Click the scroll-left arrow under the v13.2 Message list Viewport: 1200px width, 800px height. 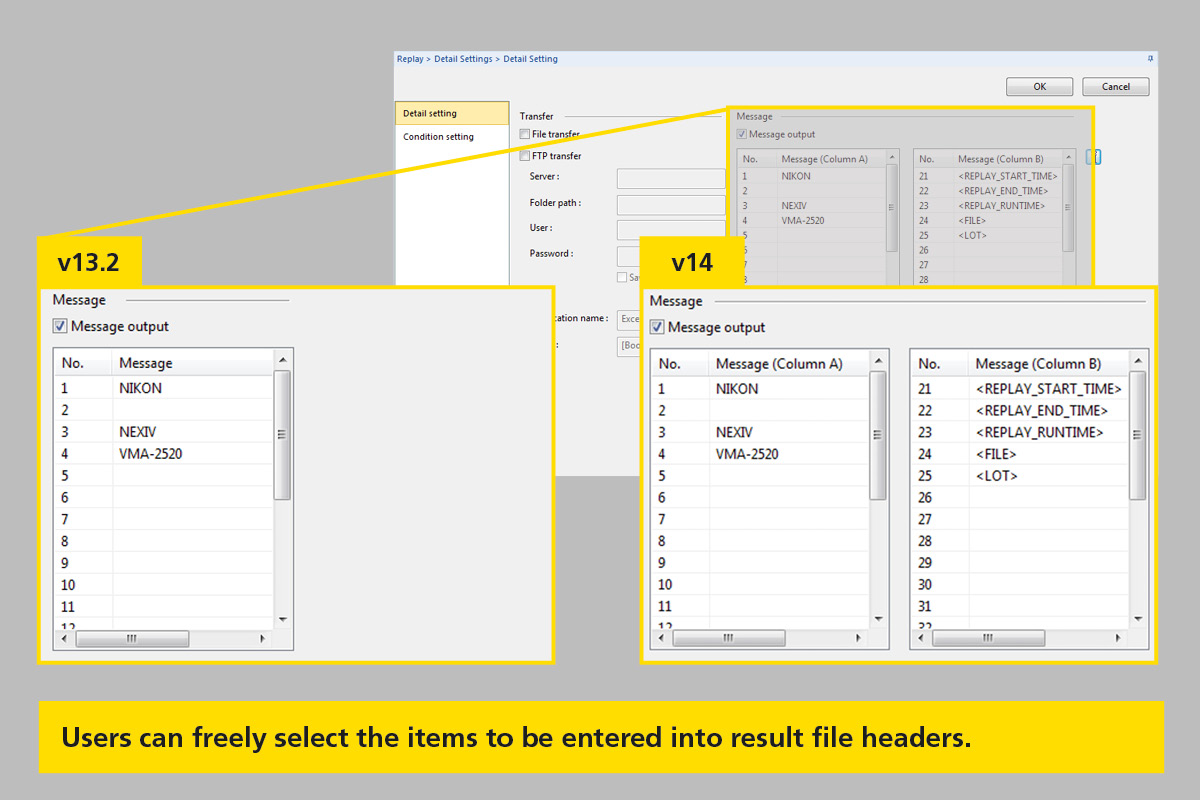pyautogui.click(x=65, y=638)
